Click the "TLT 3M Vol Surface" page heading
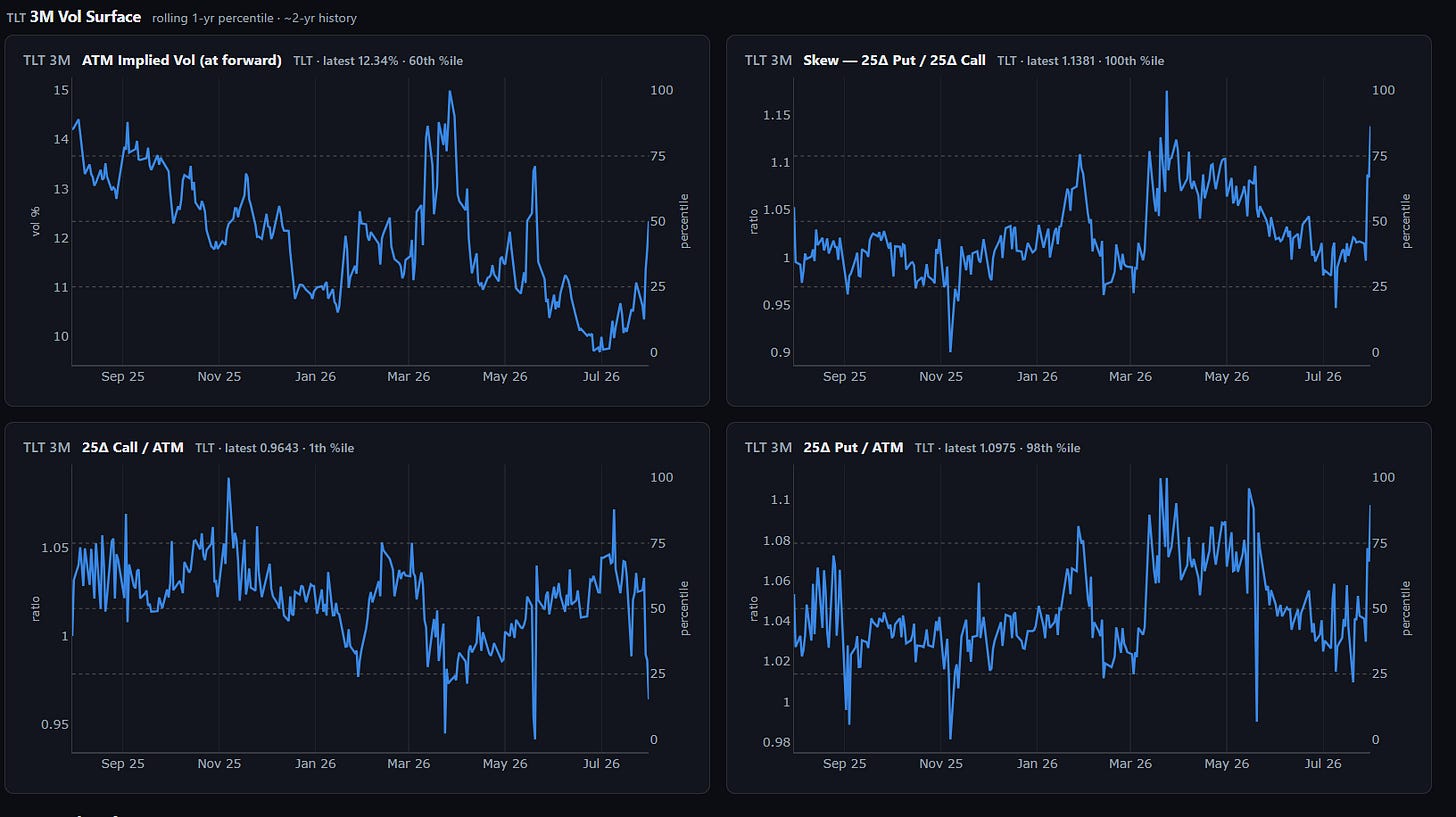The width and height of the screenshot is (1456, 817). [74, 17]
